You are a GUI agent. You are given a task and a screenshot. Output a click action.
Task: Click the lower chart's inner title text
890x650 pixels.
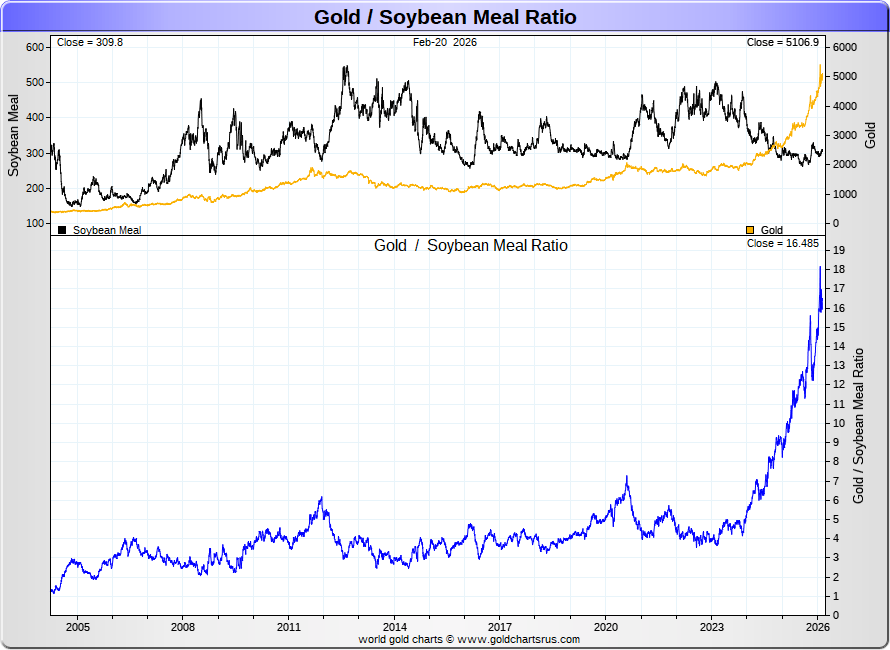471,246
